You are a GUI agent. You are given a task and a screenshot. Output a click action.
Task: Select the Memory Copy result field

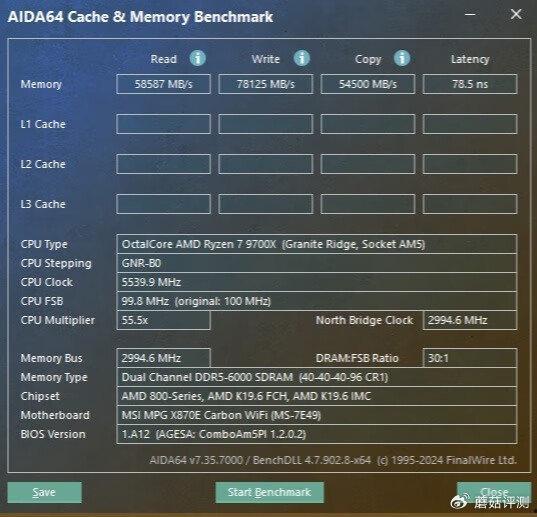pos(368,84)
